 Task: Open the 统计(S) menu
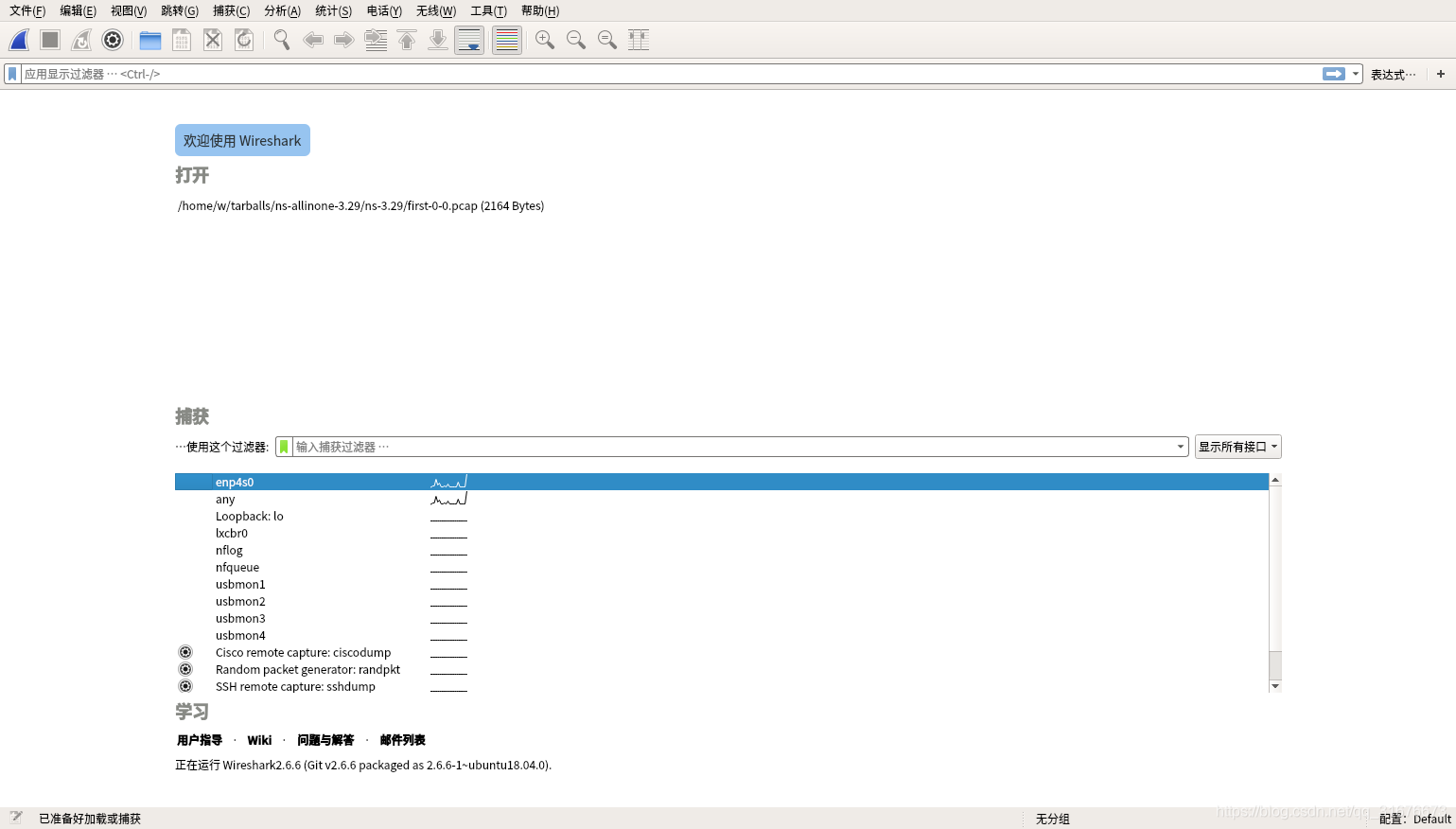pyautogui.click(x=333, y=10)
